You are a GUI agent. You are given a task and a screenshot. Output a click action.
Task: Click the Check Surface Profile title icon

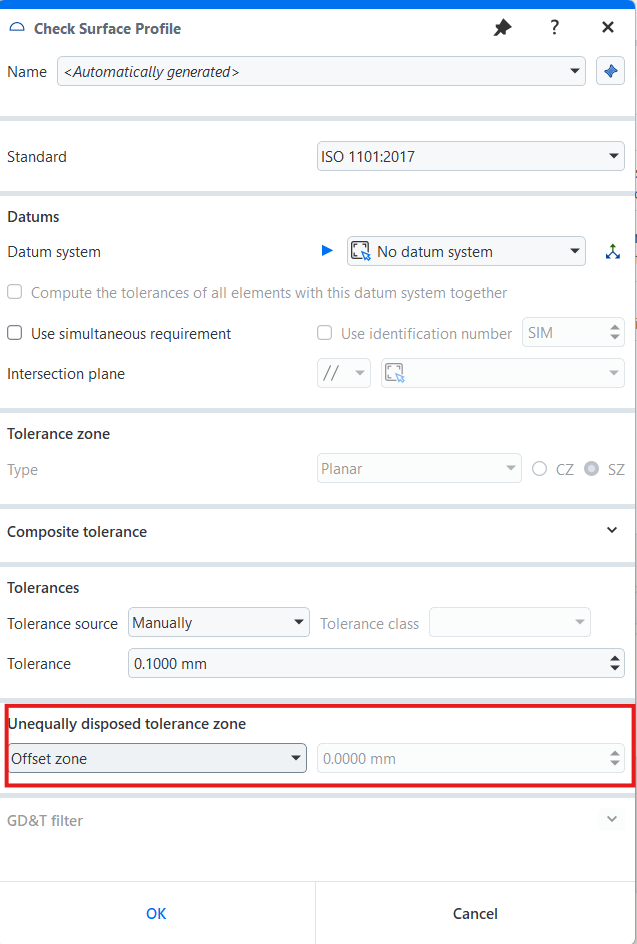[x=16, y=28]
